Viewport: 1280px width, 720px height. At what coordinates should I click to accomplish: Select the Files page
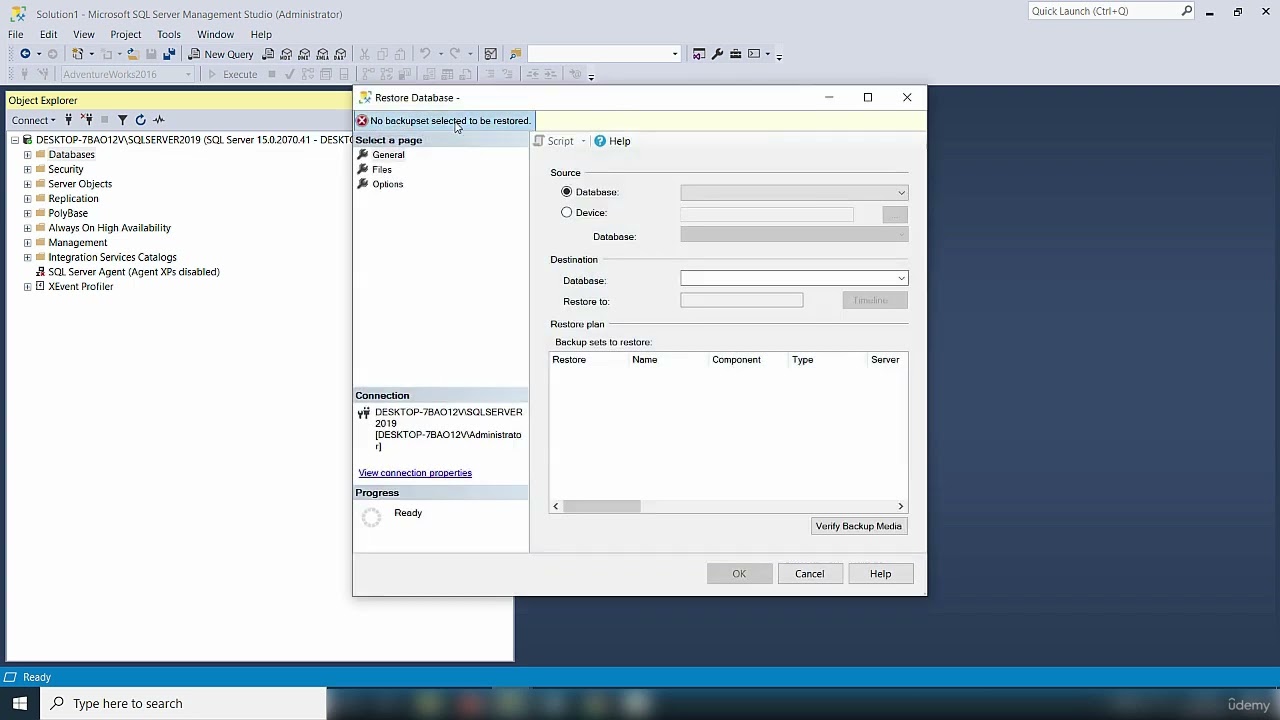tap(382, 170)
